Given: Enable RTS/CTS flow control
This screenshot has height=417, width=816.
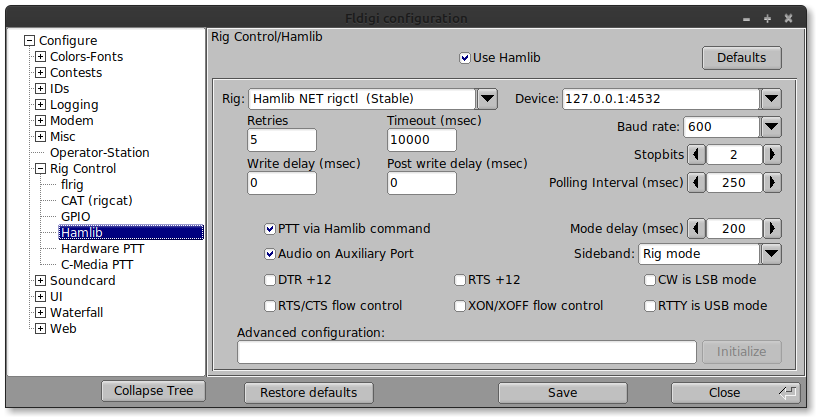Looking at the screenshot, I should pos(270,306).
